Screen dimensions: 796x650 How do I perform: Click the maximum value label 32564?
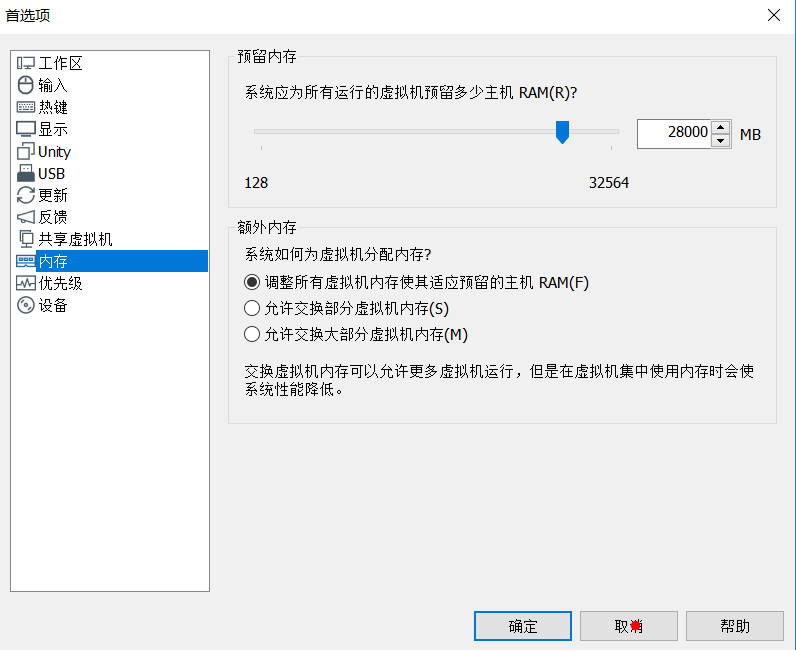tap(609, 183)
